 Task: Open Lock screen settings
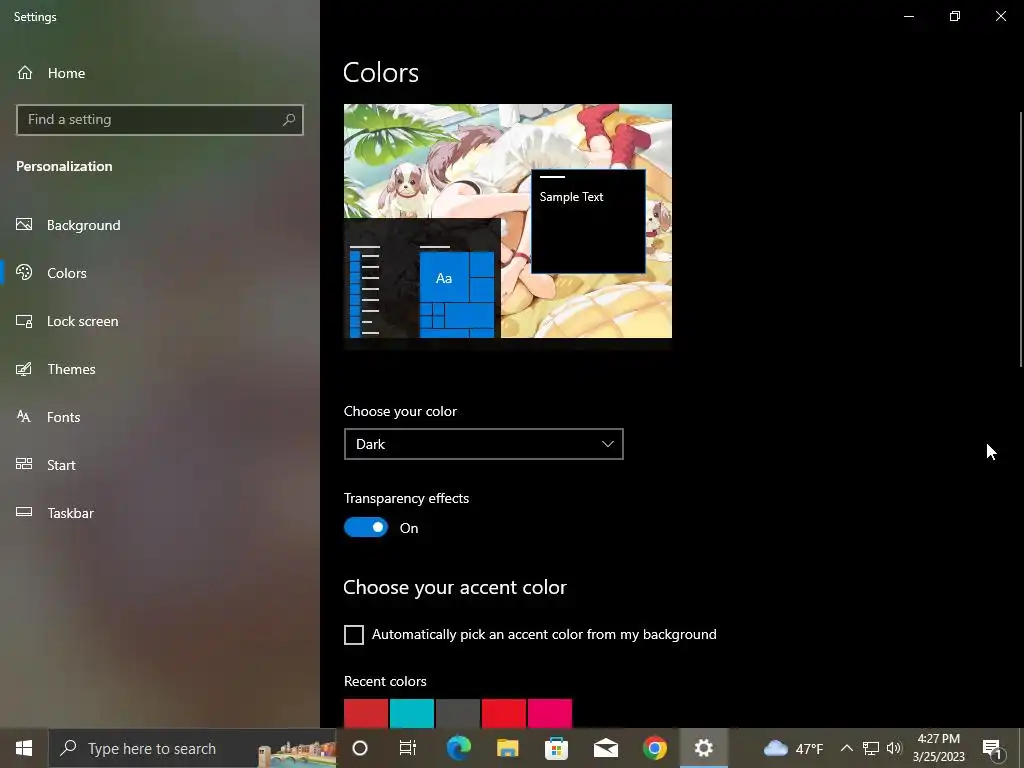(160, 321)
